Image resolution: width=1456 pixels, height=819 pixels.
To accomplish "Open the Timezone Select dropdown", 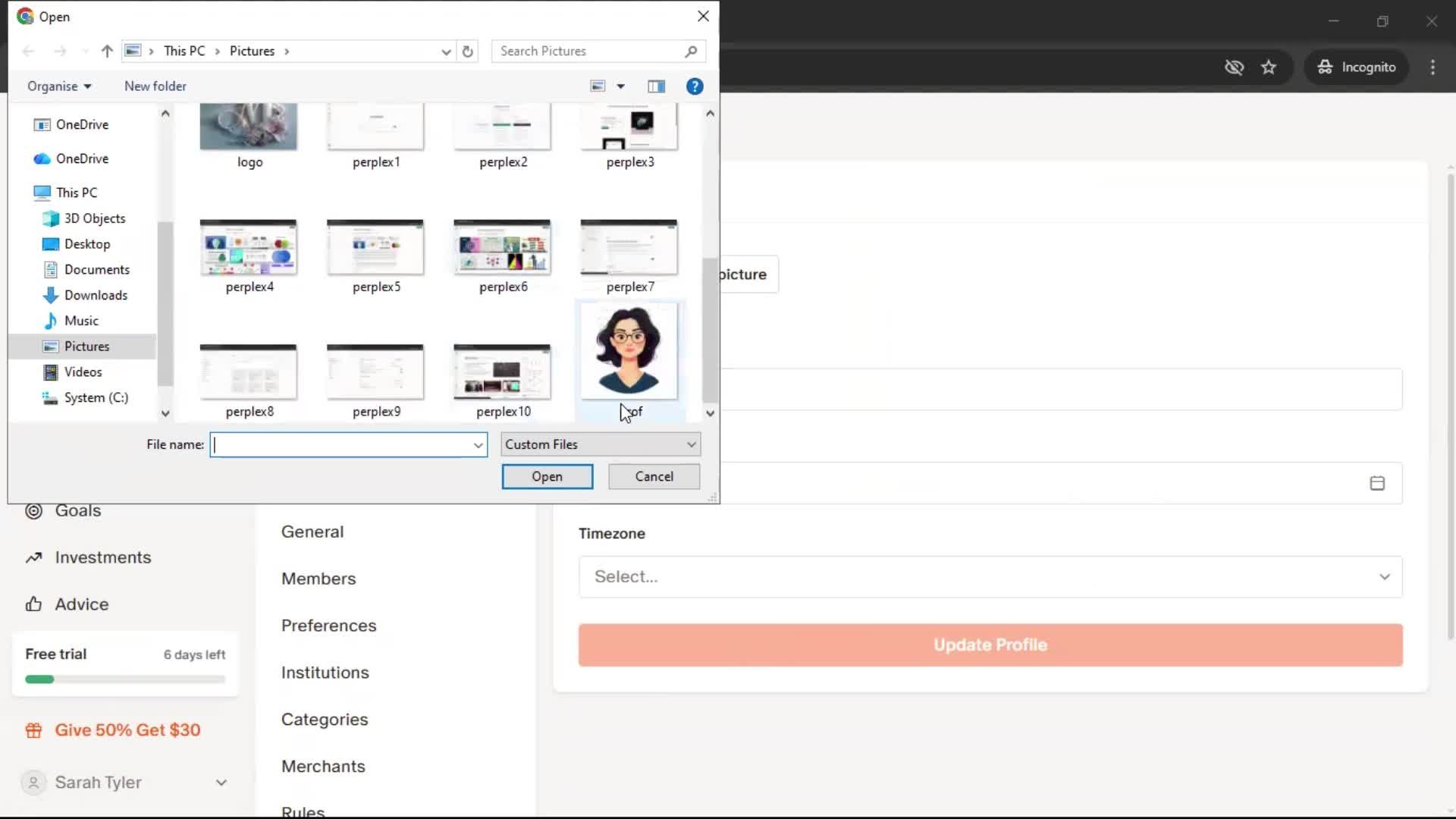I will pyautogui.click(x=990, y=577).
